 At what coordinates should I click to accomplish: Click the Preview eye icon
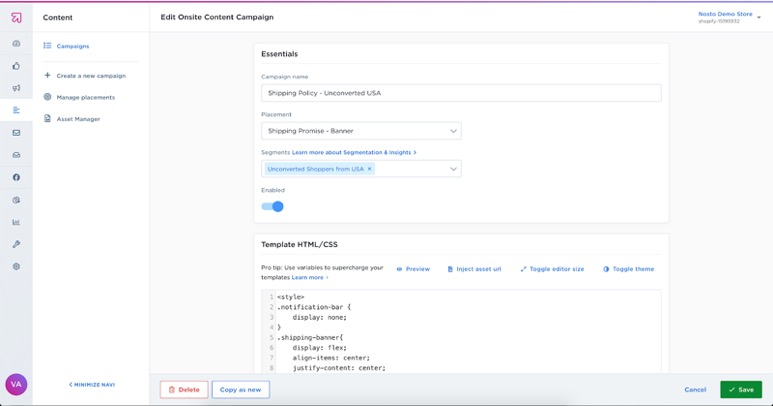click(x=399, y=269)
